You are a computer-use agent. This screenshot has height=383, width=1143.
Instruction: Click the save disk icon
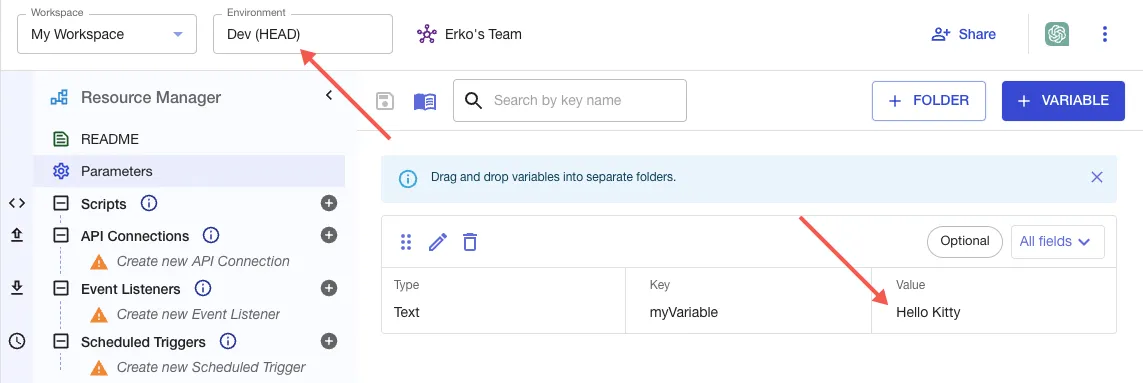click(x=385, y=101)
